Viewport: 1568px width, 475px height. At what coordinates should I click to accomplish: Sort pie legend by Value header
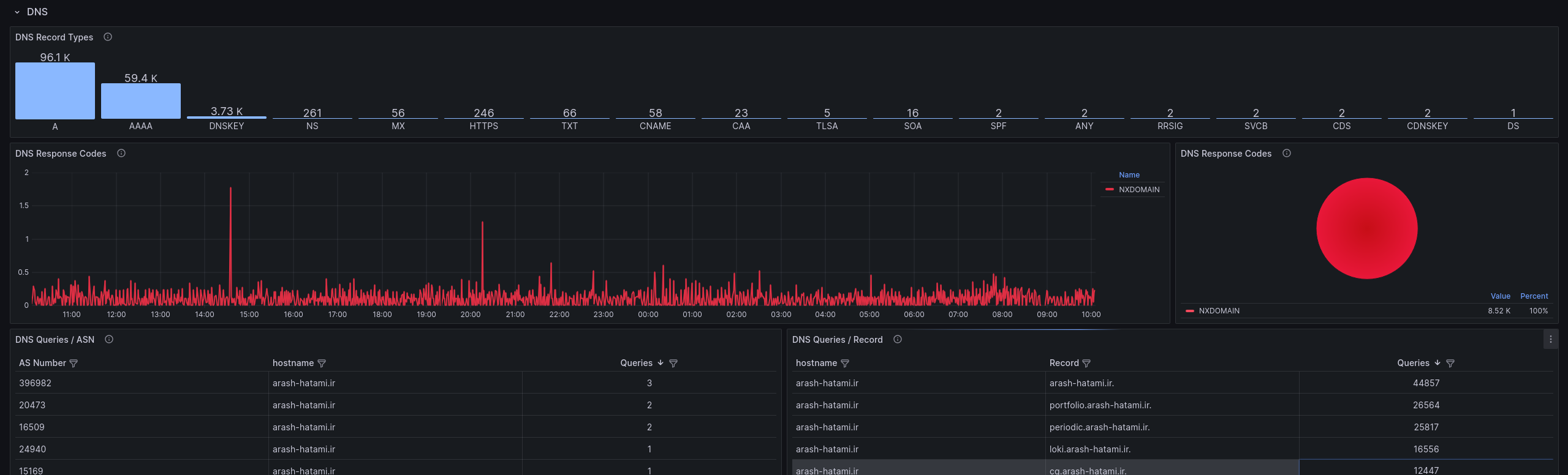tap(1501, 296)
